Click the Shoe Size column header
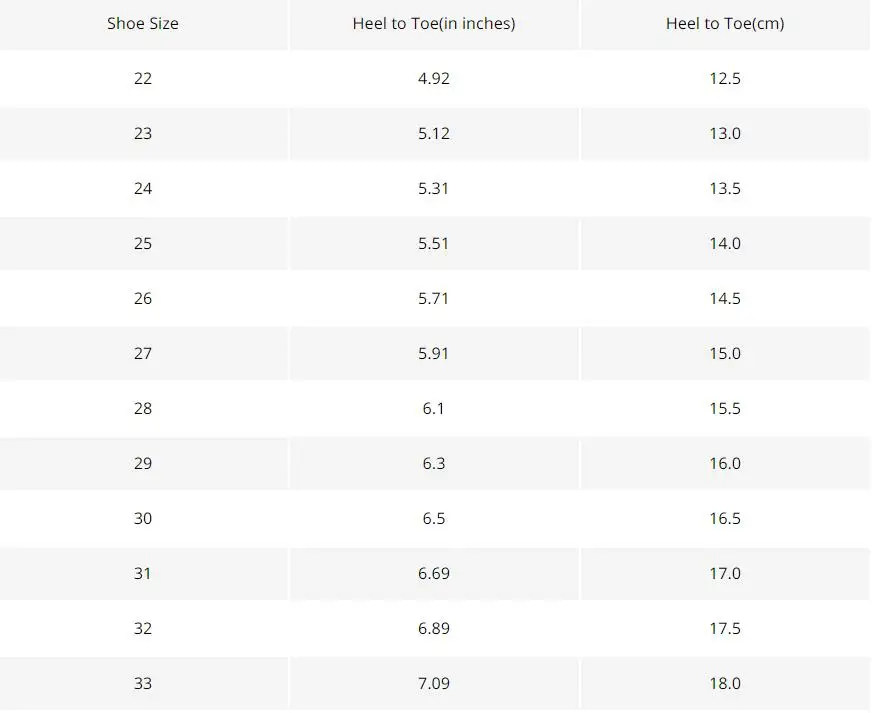Image resolution: width=872 pixels, height=713 pixels. (x=143, y=23)
